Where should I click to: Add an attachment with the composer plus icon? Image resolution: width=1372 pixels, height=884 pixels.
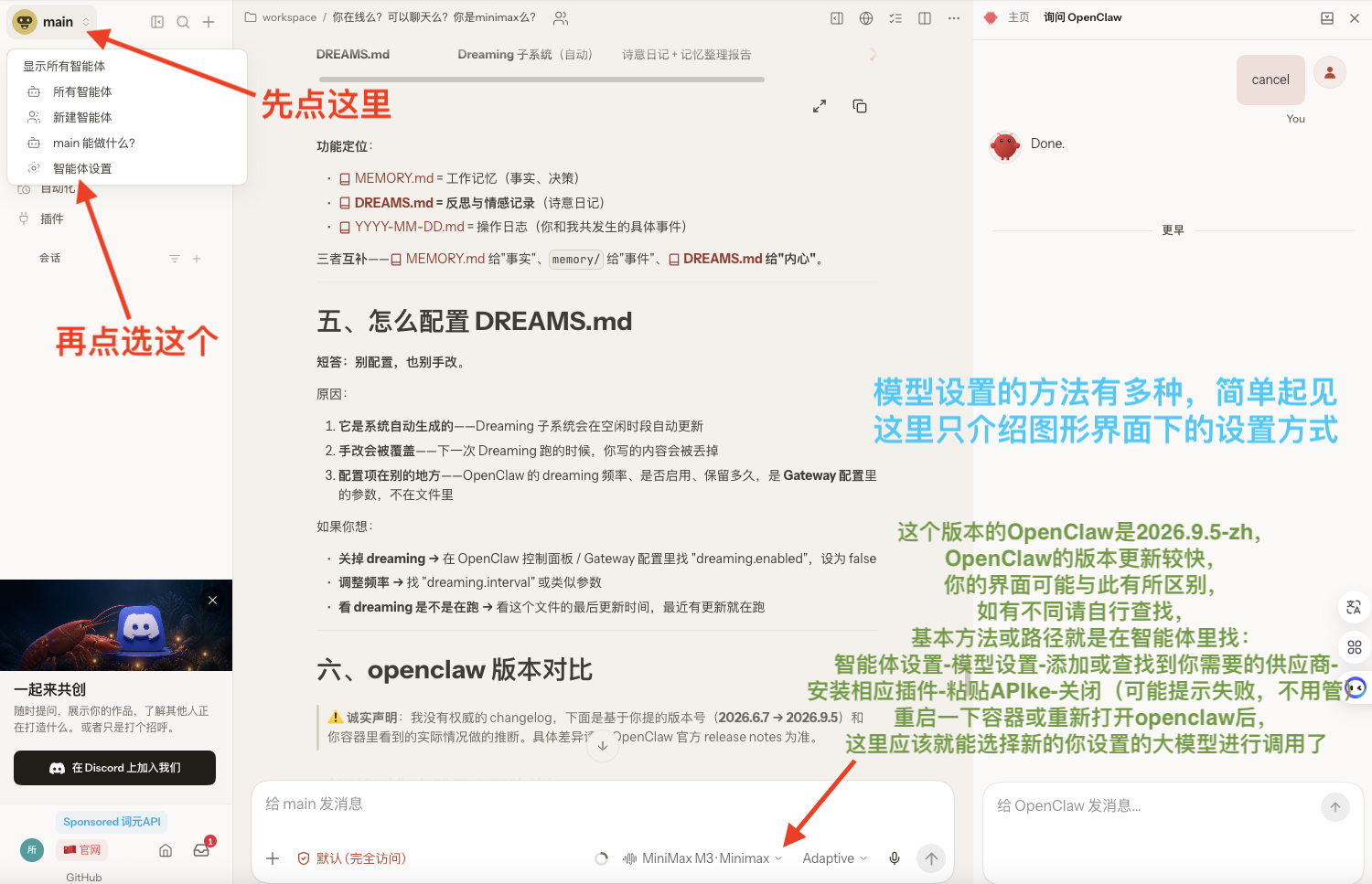tap(273, 858)
